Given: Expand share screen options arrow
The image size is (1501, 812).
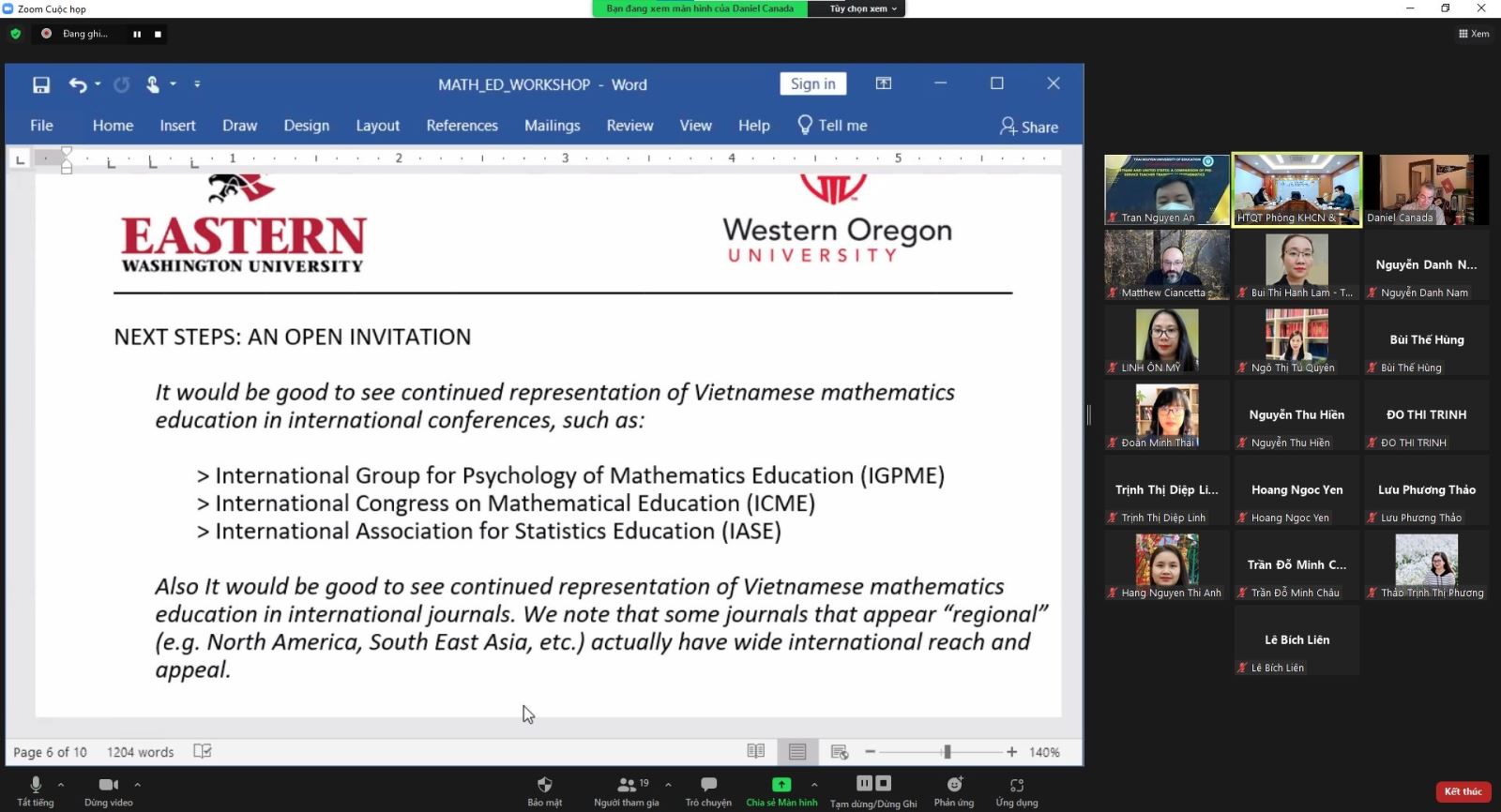Looking at the screenshot, I should (x=814, y=784).
